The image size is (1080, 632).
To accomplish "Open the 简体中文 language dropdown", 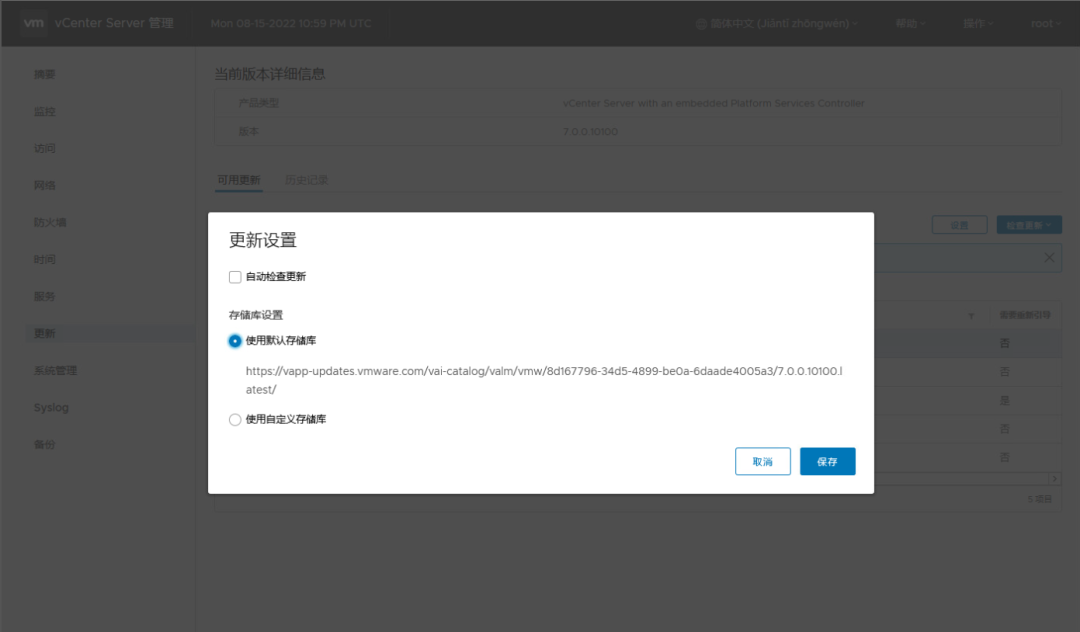I will coord(784,23).
